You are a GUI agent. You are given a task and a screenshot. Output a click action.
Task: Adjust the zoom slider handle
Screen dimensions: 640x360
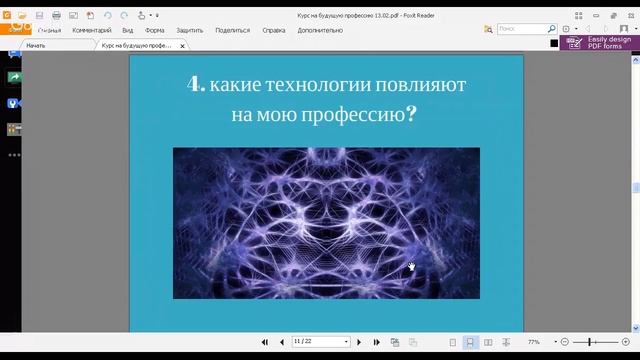click(589, 342)
